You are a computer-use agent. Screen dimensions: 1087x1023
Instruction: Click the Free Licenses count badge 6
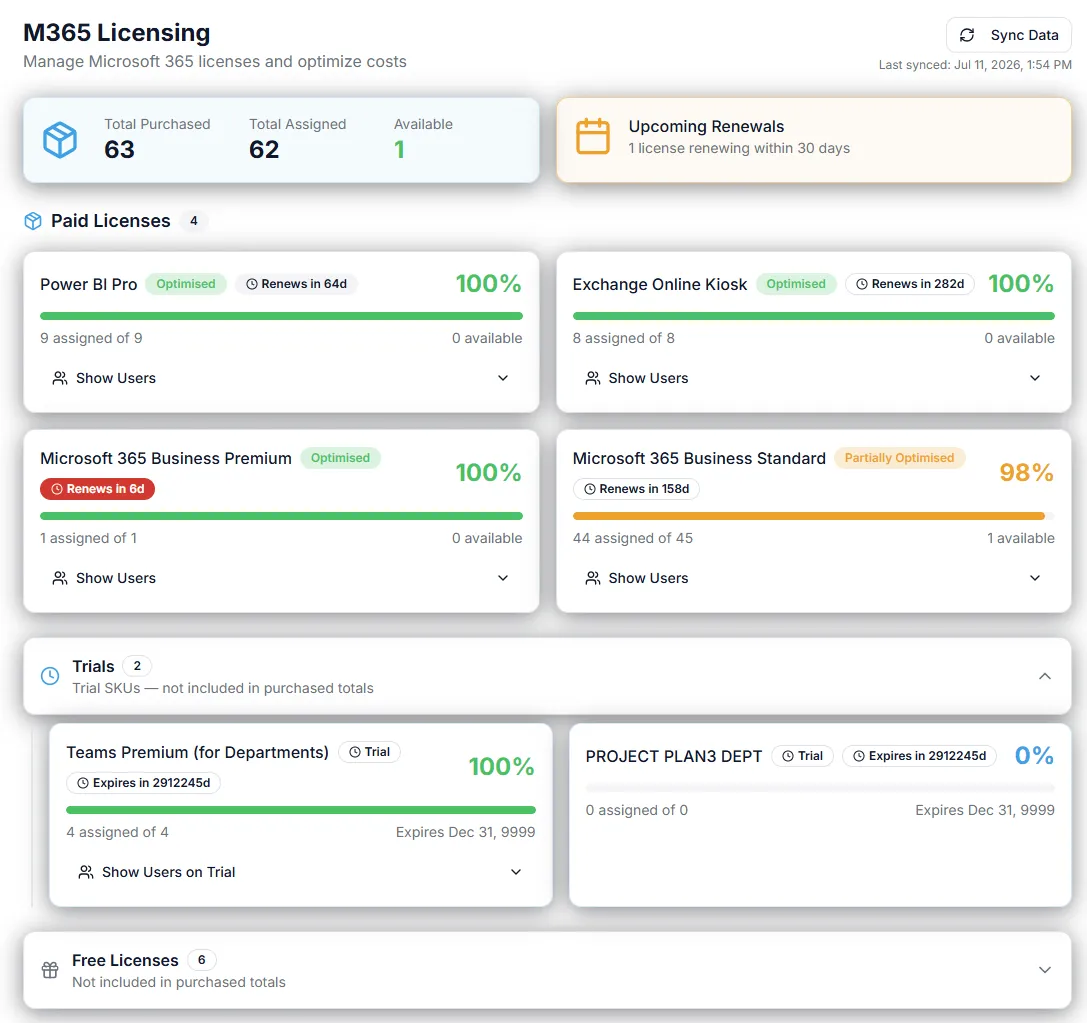tap(202, 960)
